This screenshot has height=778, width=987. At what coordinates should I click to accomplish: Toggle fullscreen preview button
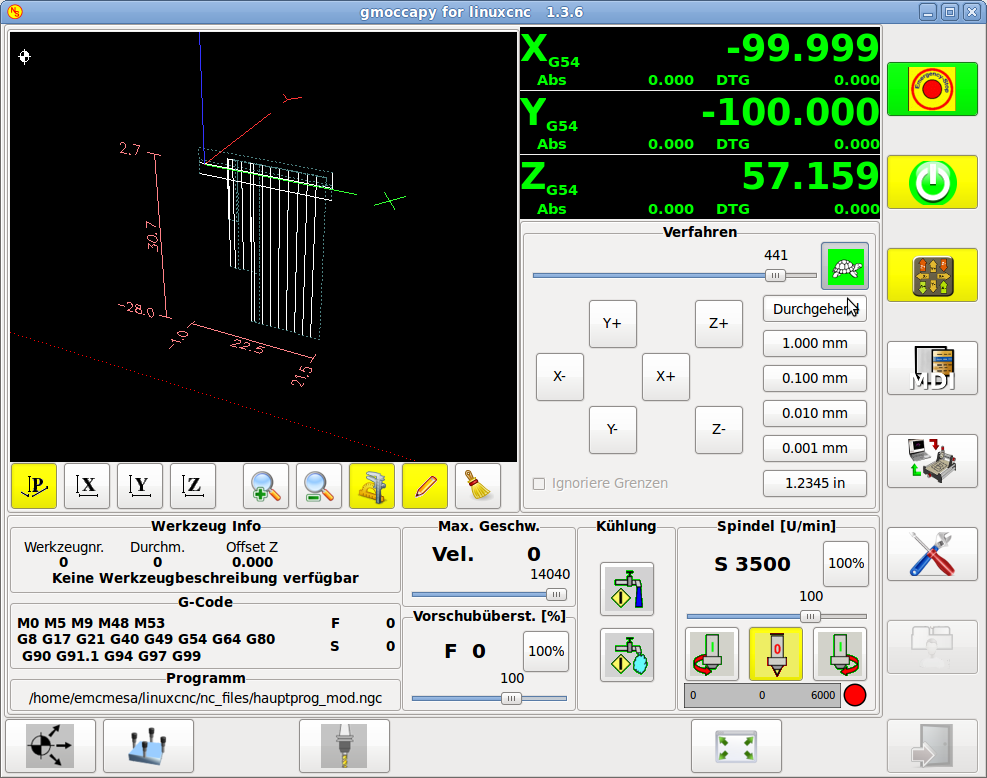(x=736, y=746)
